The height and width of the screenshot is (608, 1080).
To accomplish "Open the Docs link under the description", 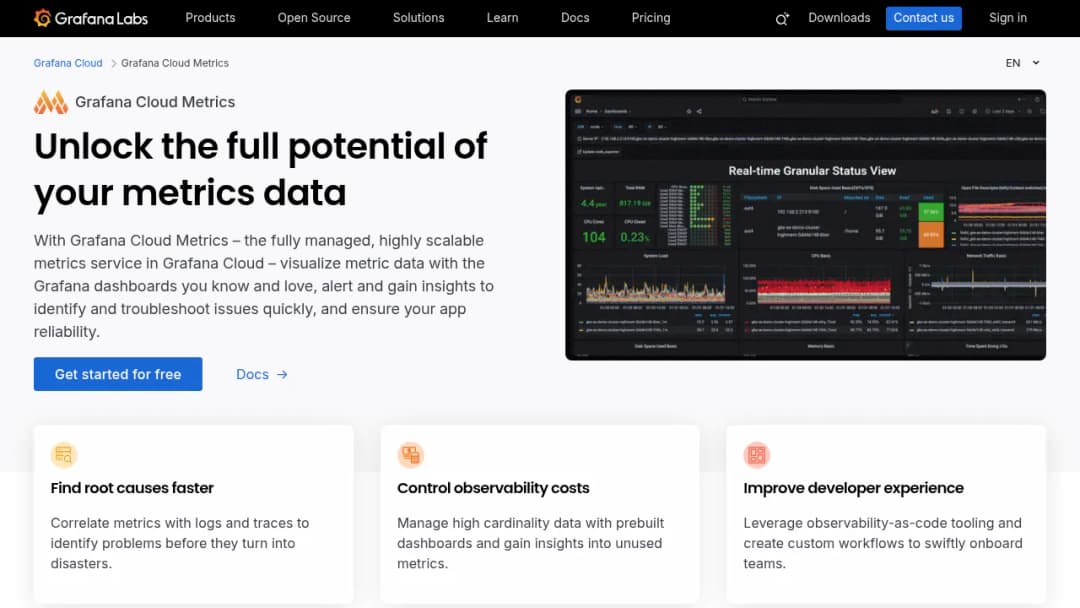I will pyautogui.click(x=262, y=375).
